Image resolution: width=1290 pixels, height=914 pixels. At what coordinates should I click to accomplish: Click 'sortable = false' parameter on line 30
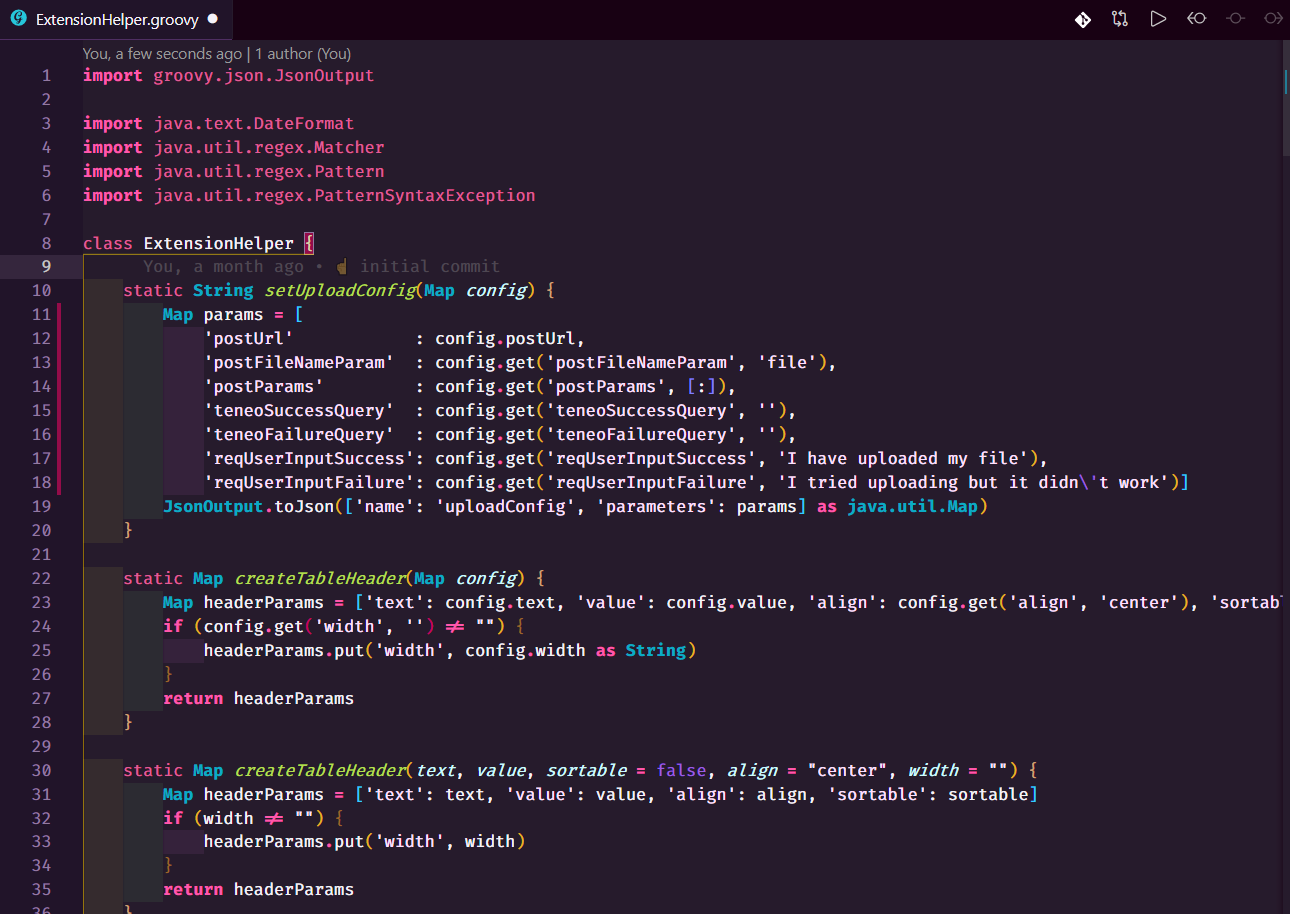pos(625,771)
